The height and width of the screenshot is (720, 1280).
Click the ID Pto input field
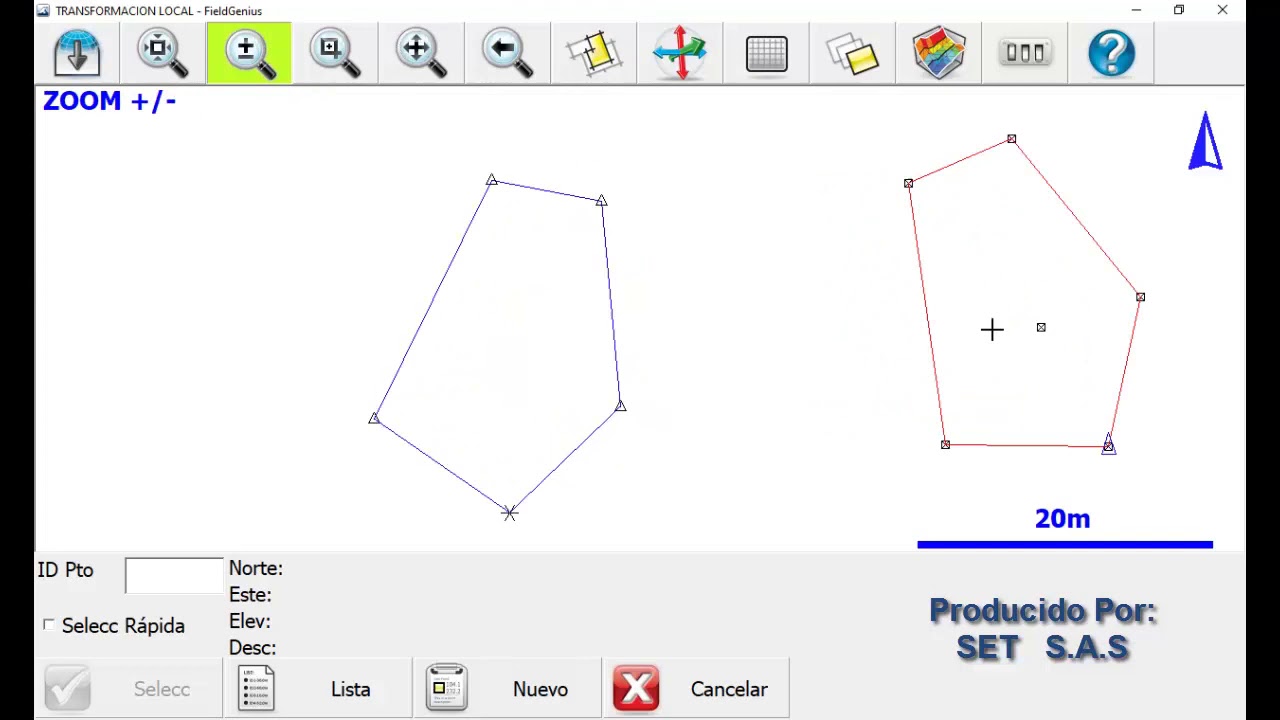174,575
